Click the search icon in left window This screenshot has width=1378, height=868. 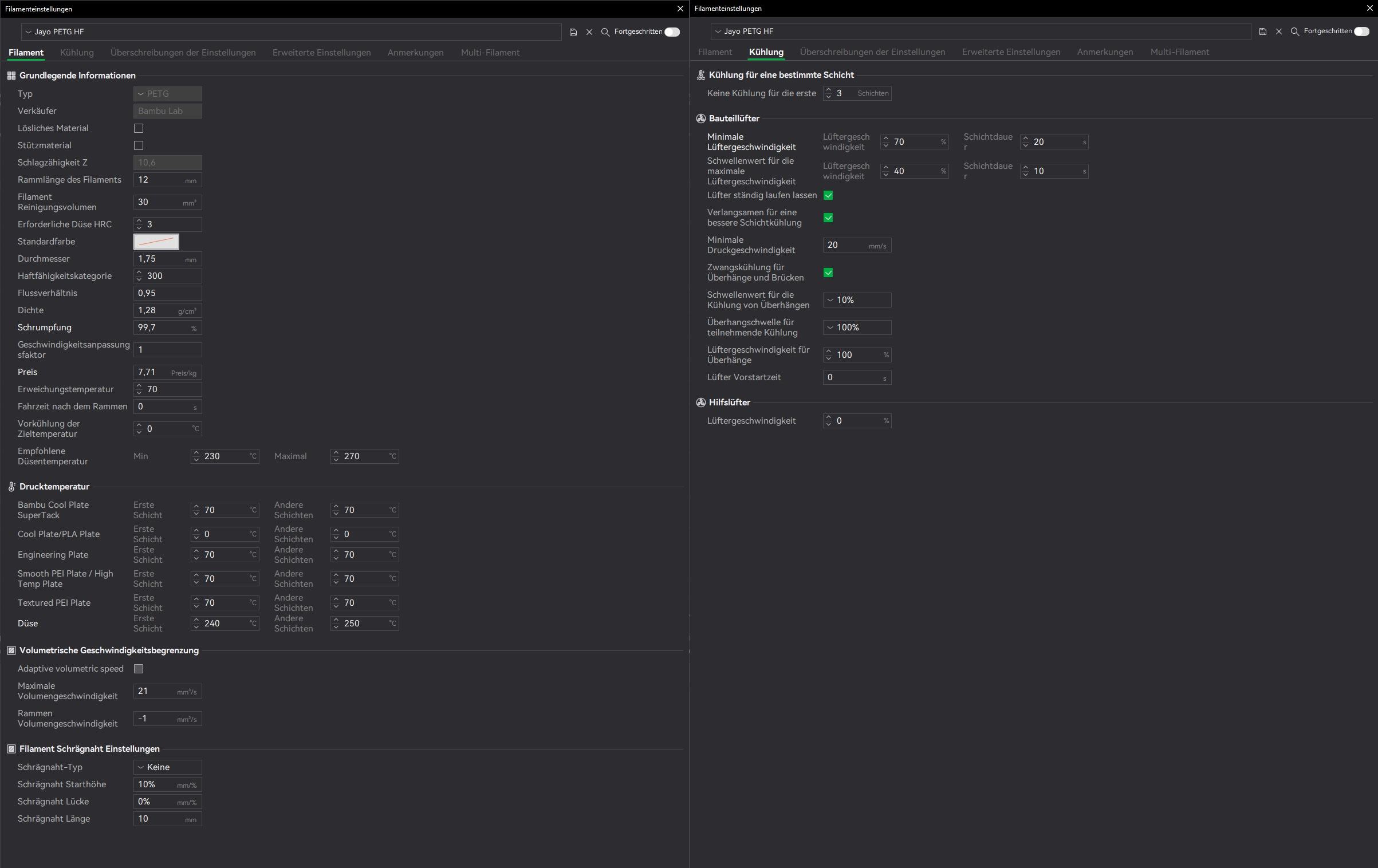point(605,32)
